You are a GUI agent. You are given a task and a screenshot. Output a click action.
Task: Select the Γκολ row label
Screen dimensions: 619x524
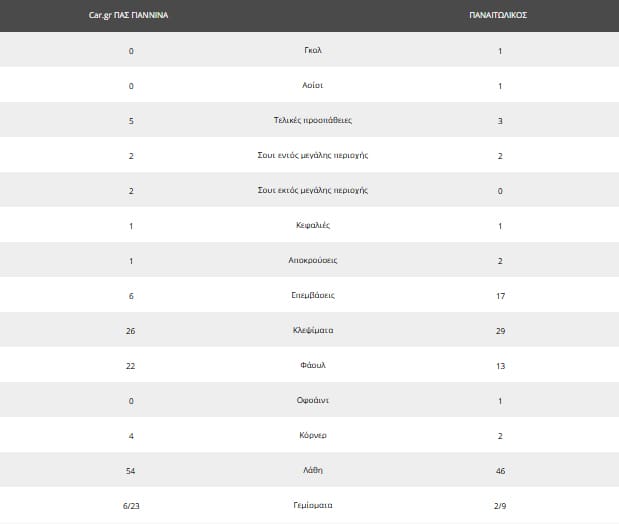[x=313, y=51]
